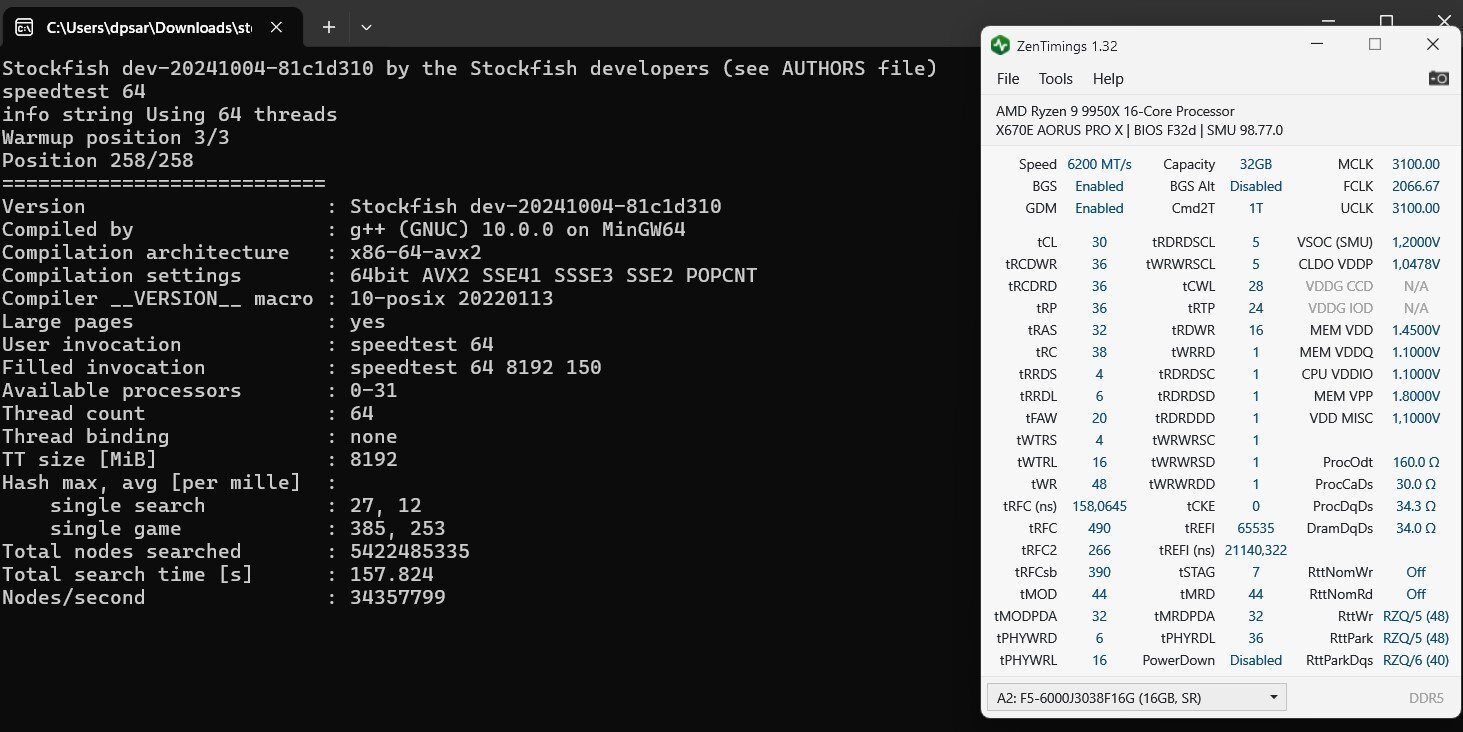Click the 'Position 258/258' terminal line
This screenshot has height=732, width=1463.
tap(98, 161)
